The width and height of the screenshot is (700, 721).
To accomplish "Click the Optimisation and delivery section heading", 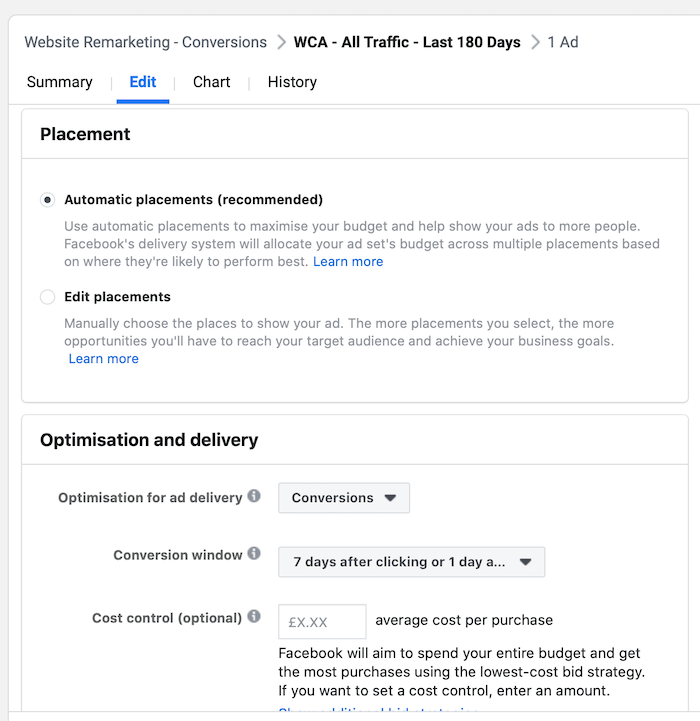I will point(149,440).
